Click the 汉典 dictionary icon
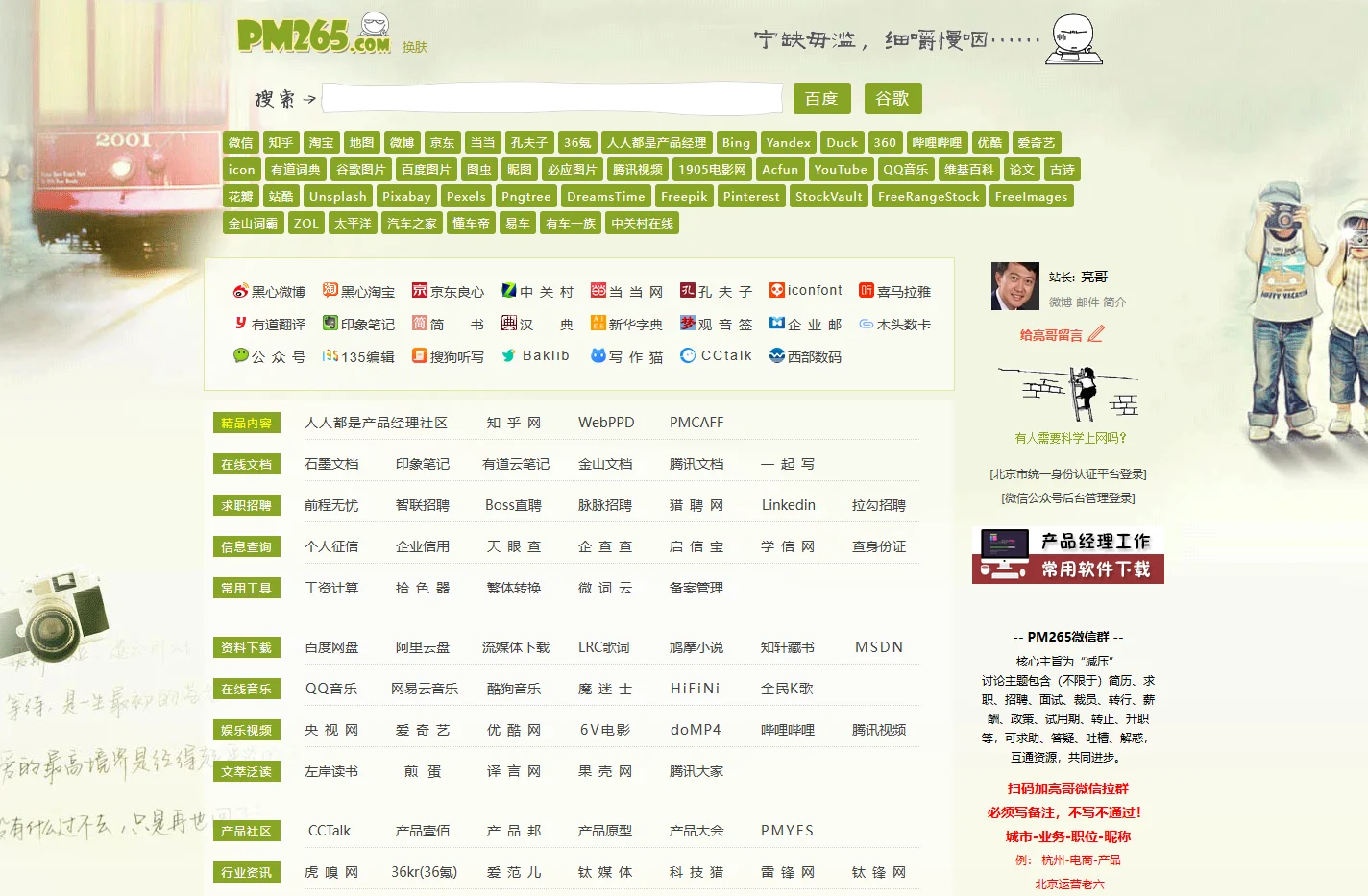This screenshot has width=1368, height=896. click(x=509, y=323)
